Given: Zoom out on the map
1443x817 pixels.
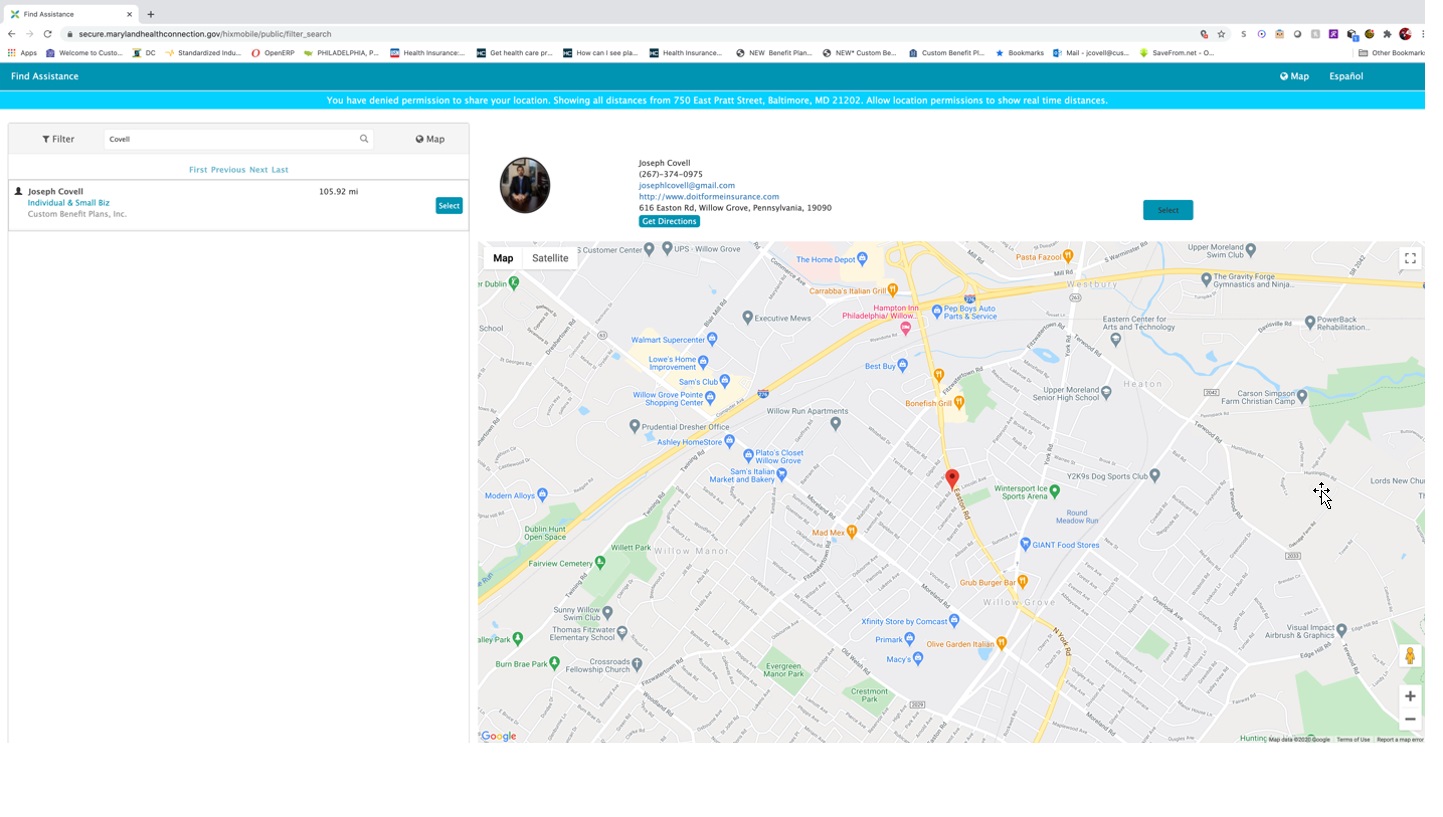Looking at the screenshot, I should [x=1410, y=719].
